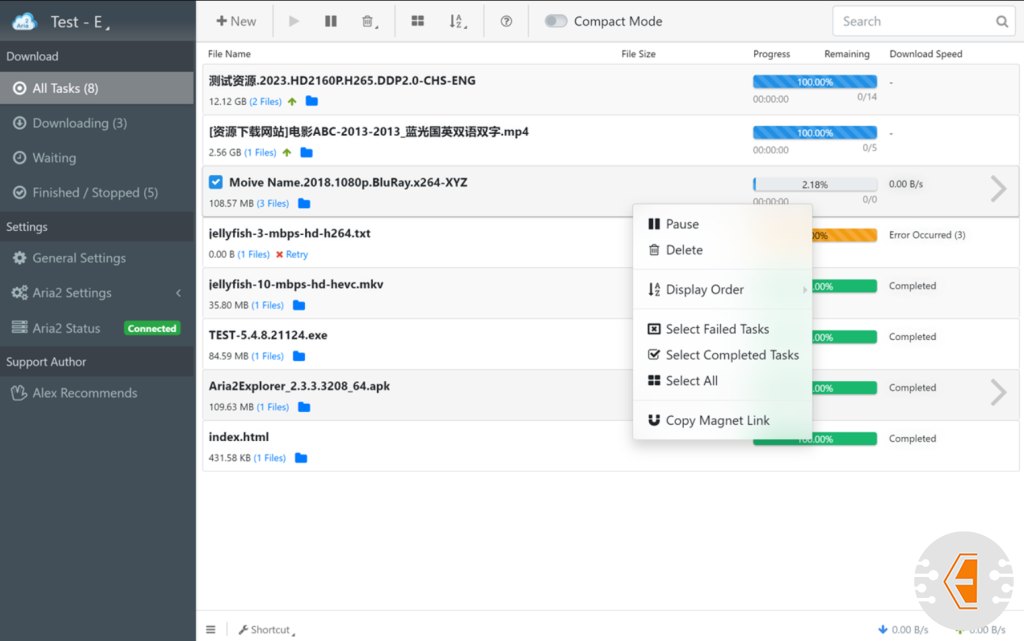Click the Start (play) toolbar icon
Viewport: 1024px width, 641px height.
pos(294,21)
